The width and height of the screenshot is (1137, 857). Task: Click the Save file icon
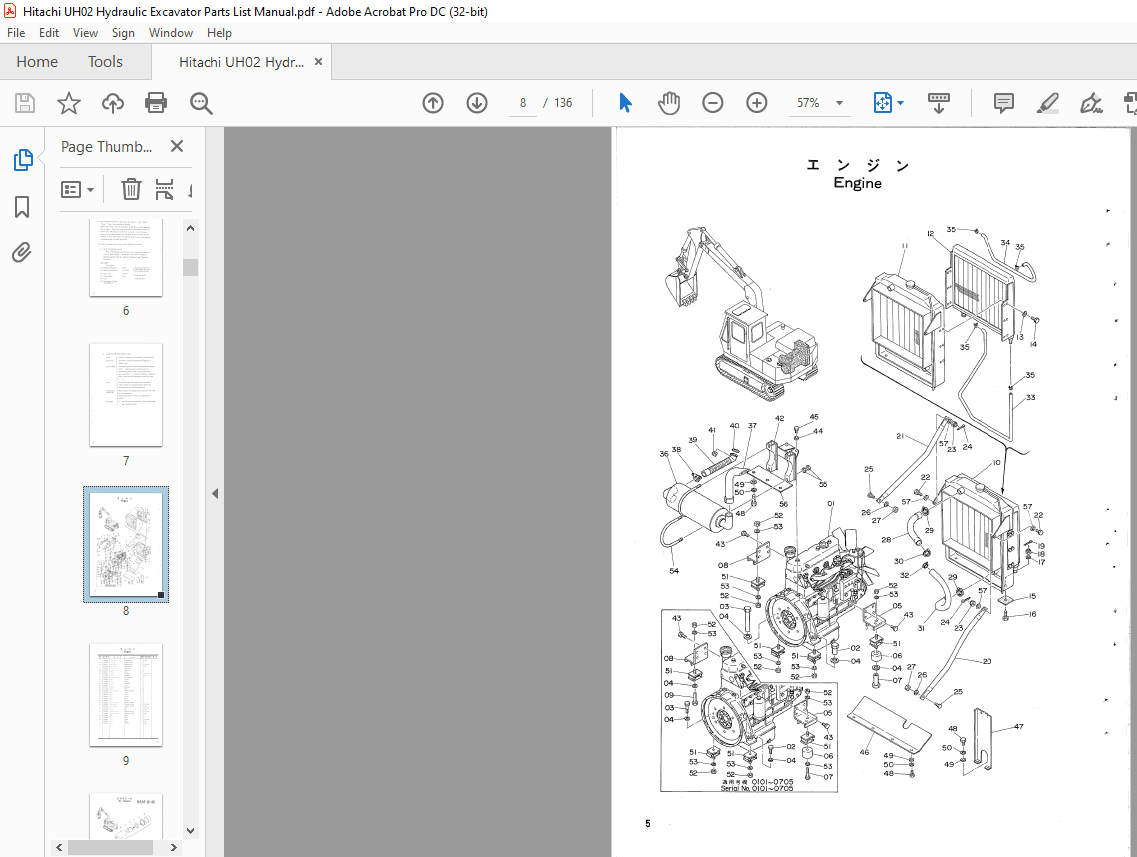click(x=24, y=102)
